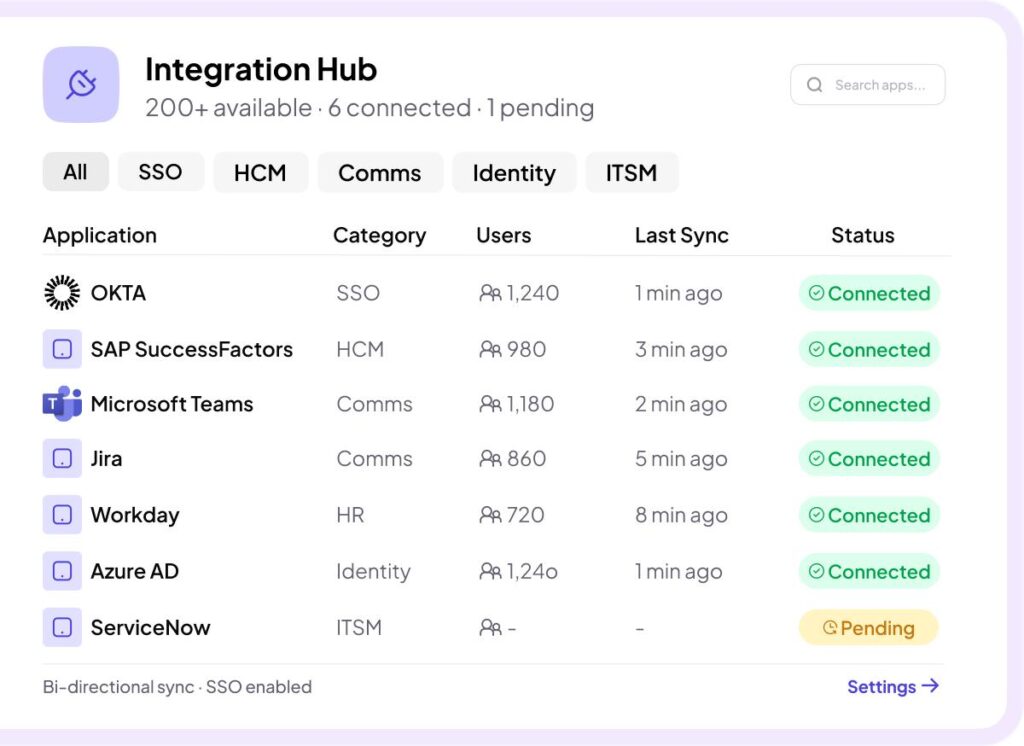Click the 860 users value

pyautogui.click(x=526, y=459)
